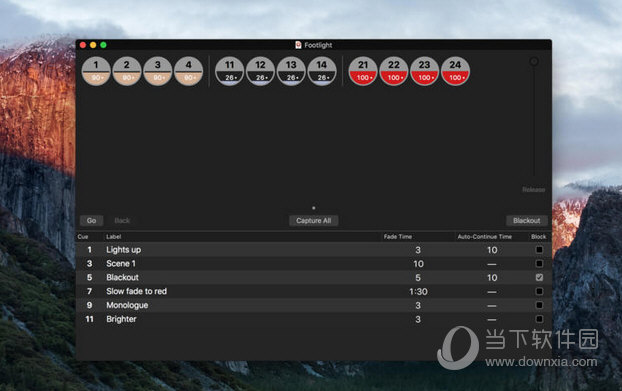Click fade time 1:30 of Slow fade cue
This screenshot has height=391, width=622.
click(418, 291)
